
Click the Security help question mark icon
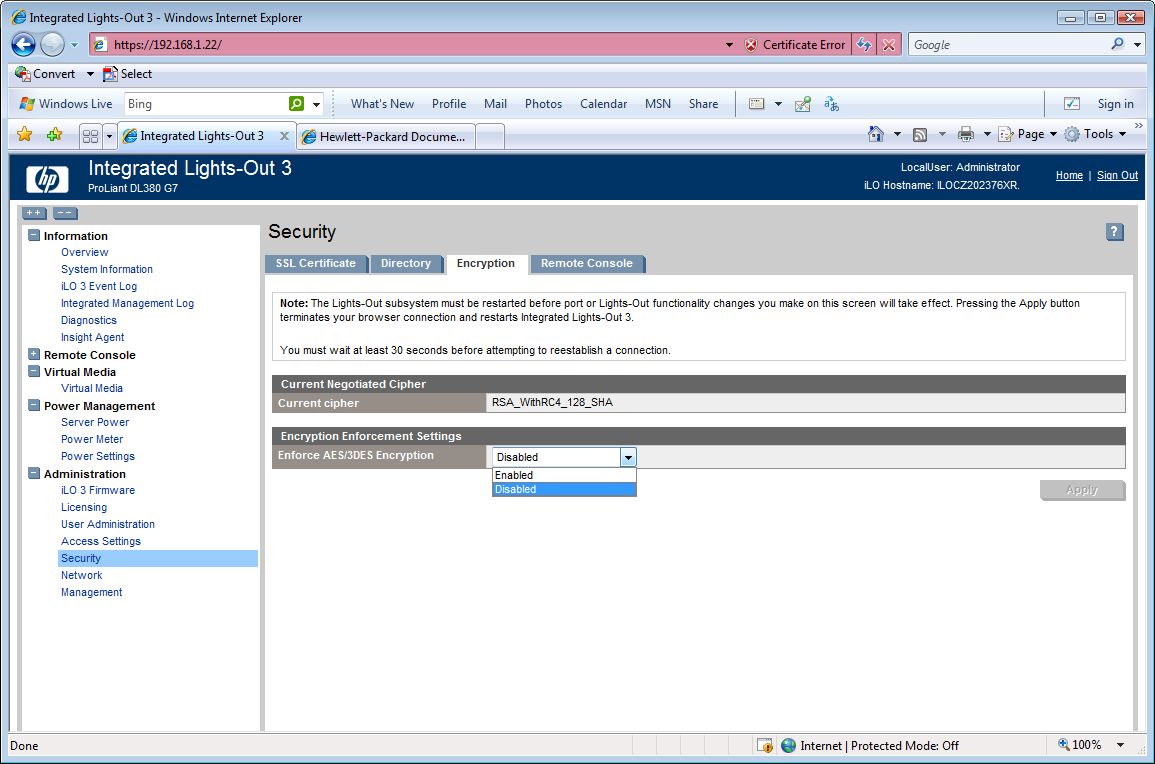point(1114,232)
